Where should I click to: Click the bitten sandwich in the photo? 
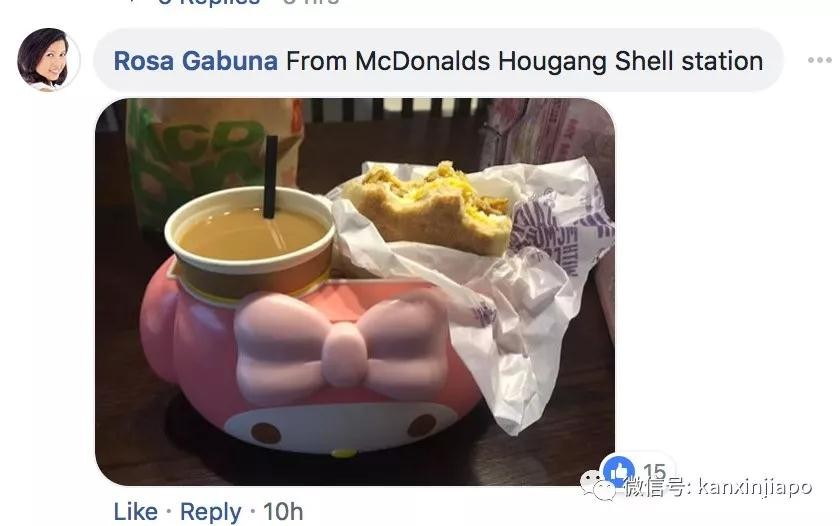pyautogui.click(x=429, y=210)
